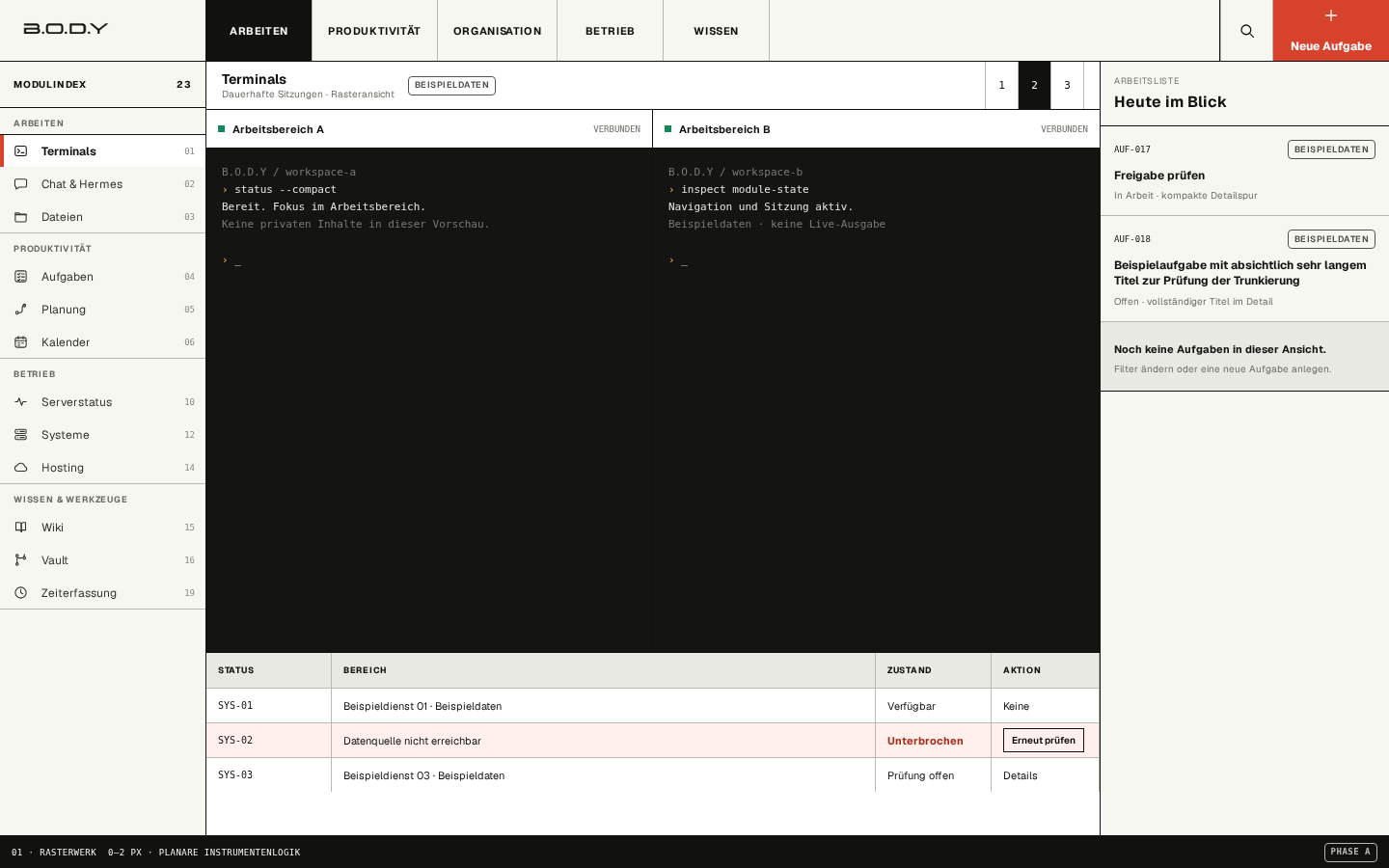Click the Planung route icon

click(20, 310)
